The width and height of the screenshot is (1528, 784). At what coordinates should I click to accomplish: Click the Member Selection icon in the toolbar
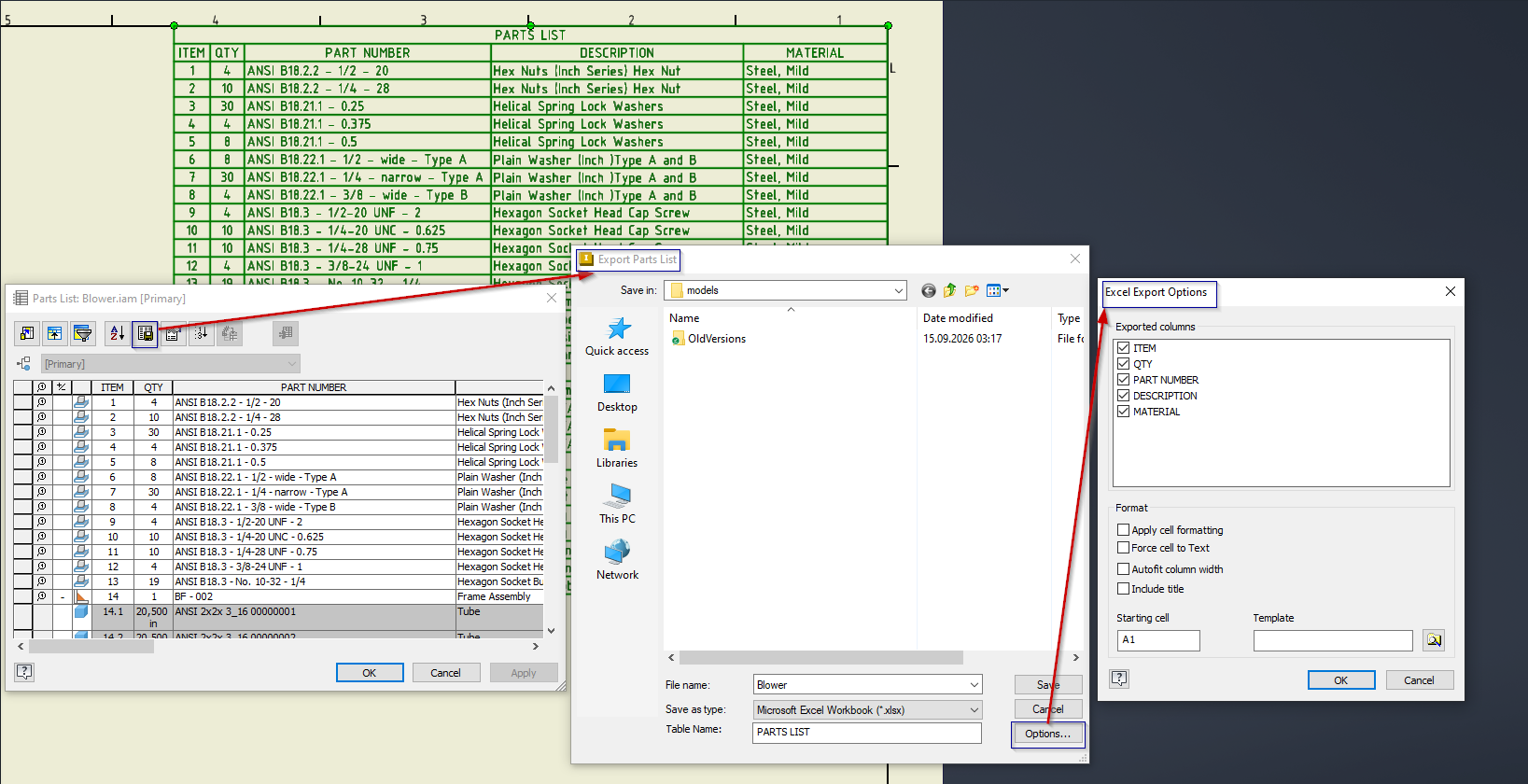pyautogui.click(x=285, y=333)
